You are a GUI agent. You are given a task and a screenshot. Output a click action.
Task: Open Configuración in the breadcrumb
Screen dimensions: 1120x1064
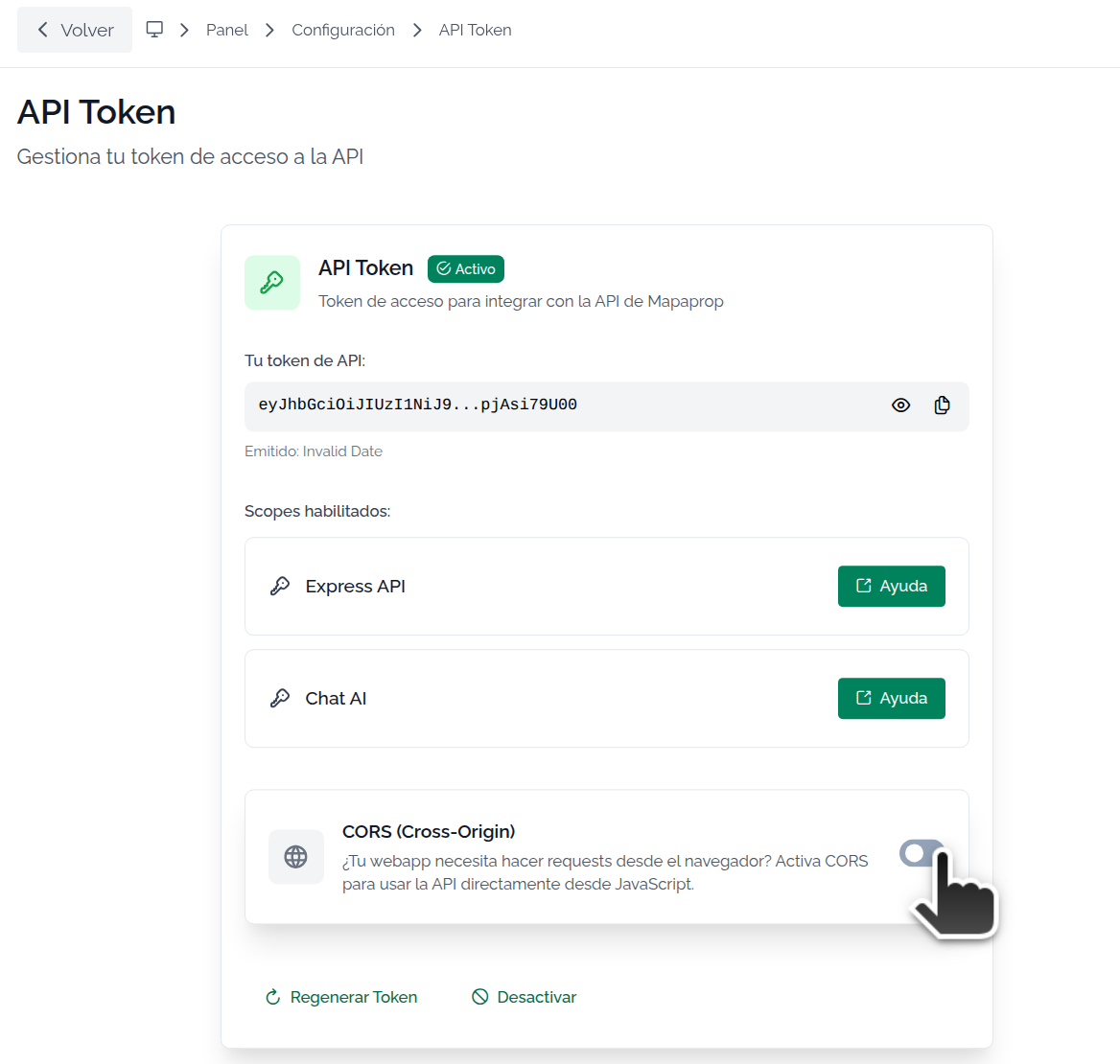click(343, 30)
